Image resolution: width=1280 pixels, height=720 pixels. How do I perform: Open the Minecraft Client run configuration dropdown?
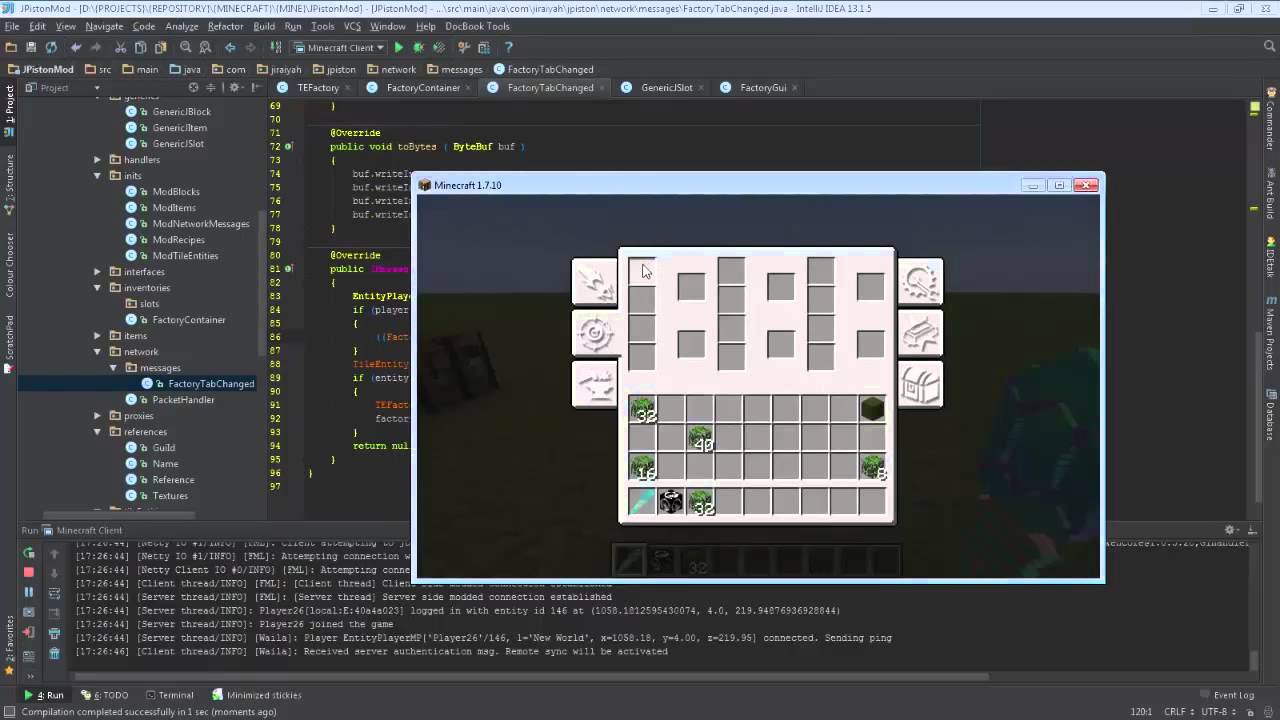340,47
